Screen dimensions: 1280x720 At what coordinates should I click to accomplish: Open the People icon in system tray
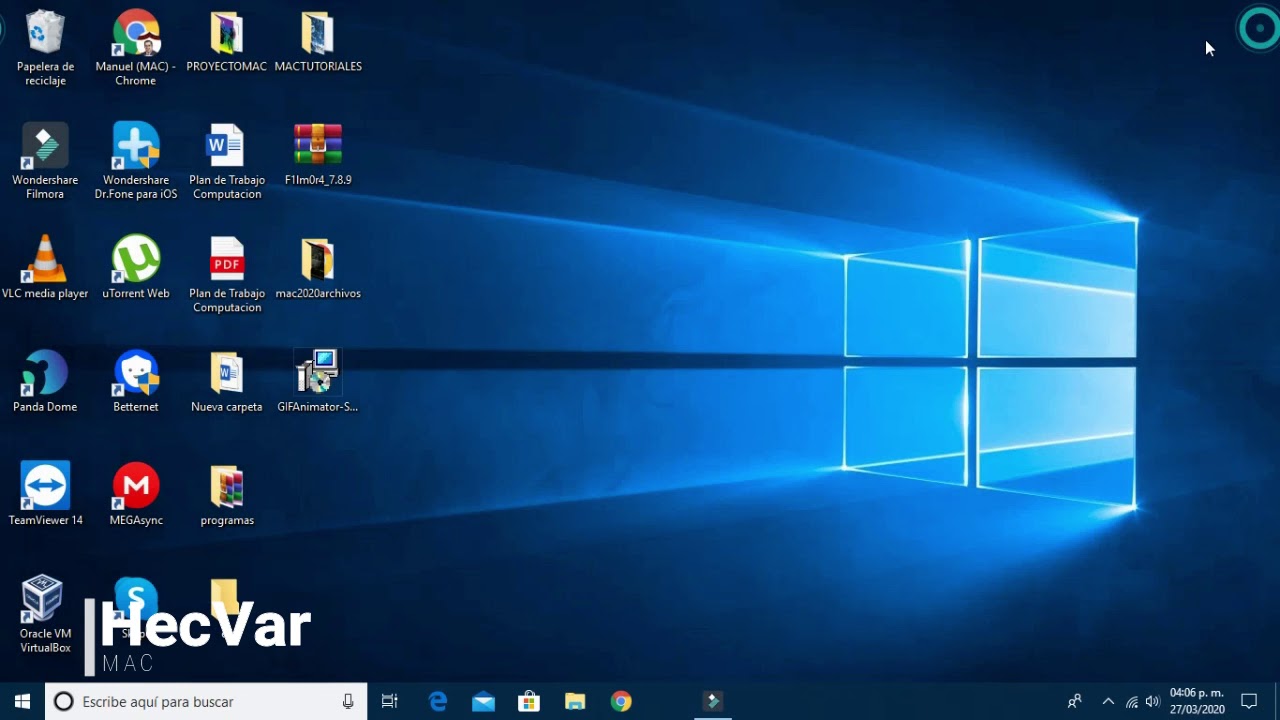[x=1074, y=702]
